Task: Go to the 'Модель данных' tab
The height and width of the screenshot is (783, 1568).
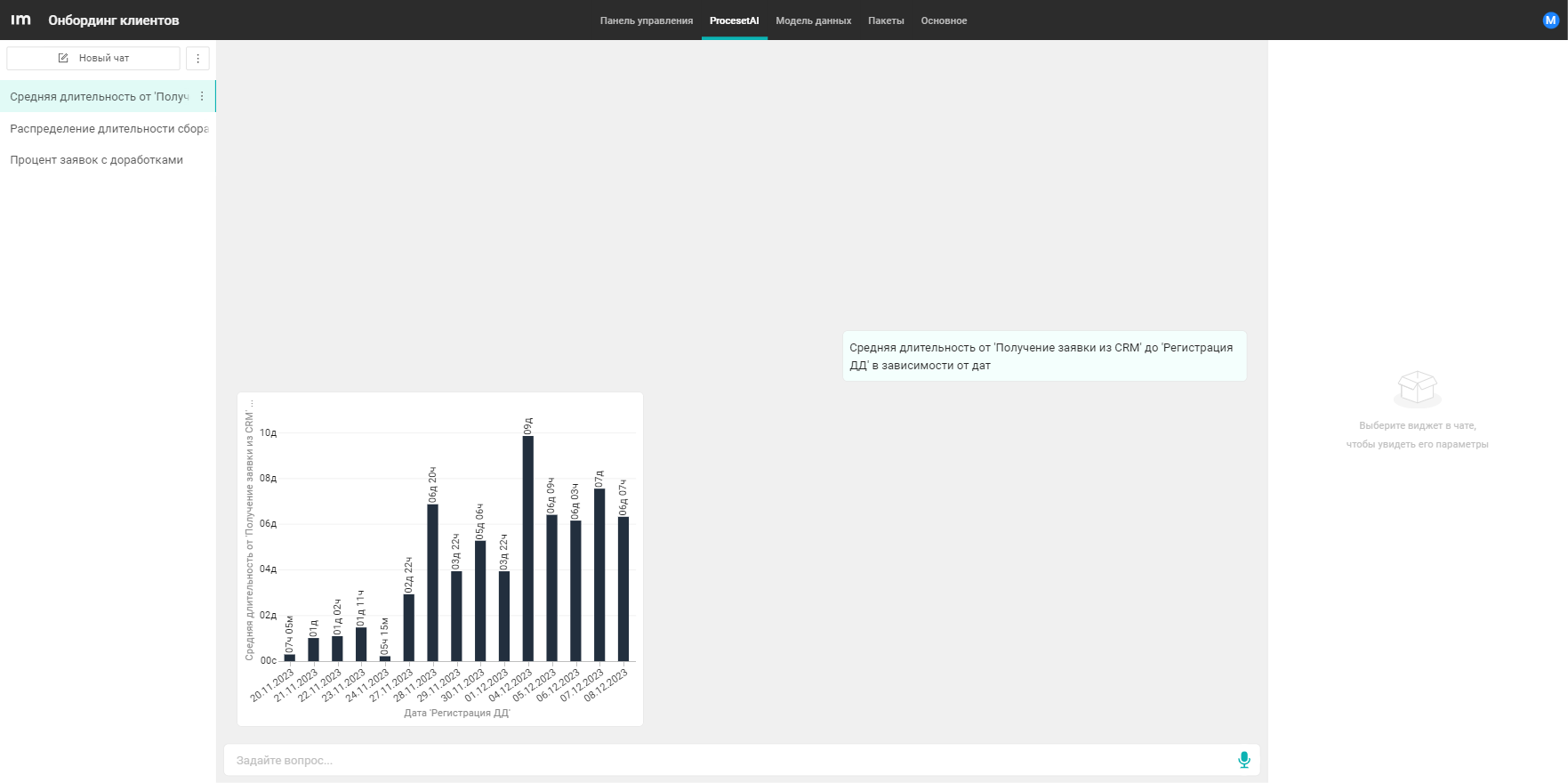Action: pos(813,20)
